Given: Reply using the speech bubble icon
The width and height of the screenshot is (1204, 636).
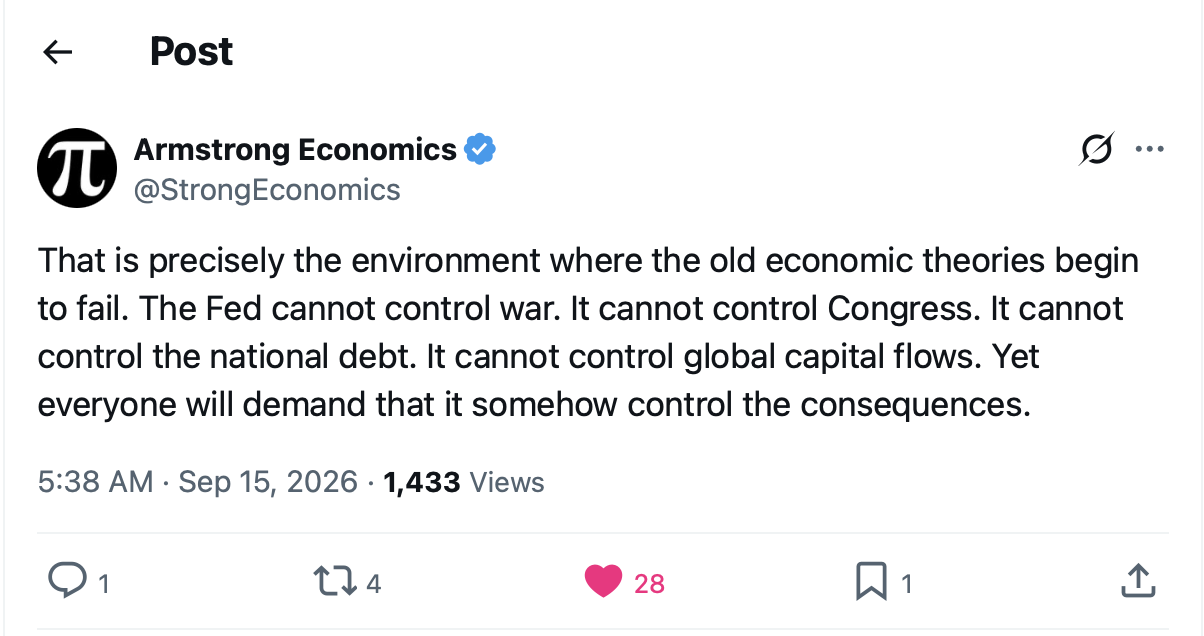Looking at the screenshot, I should (67, 581).
